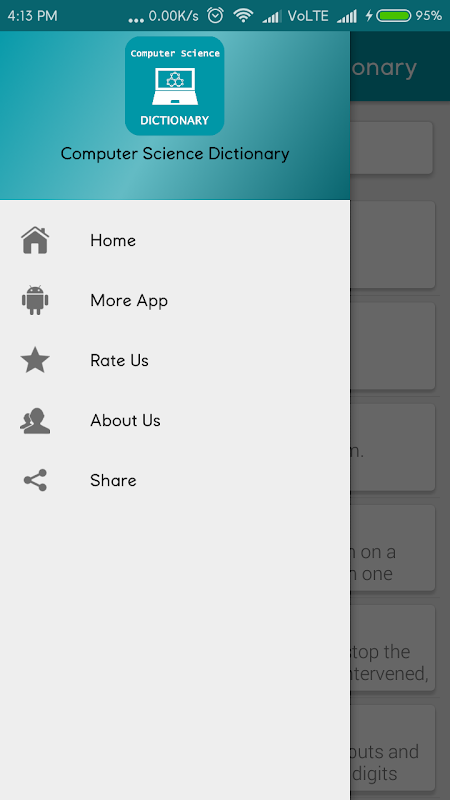Tap the About Us people icon
Image resolution: width=450 pixels, height=800 pixels.
(x=35, y=420)
